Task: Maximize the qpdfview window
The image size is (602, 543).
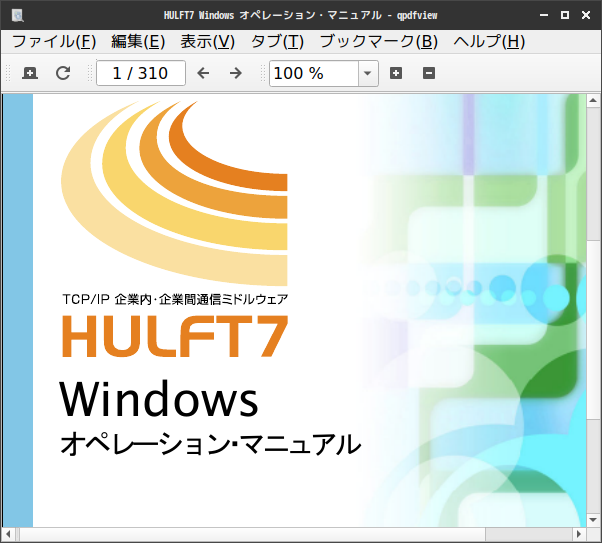Action: [x=565, y=15]
